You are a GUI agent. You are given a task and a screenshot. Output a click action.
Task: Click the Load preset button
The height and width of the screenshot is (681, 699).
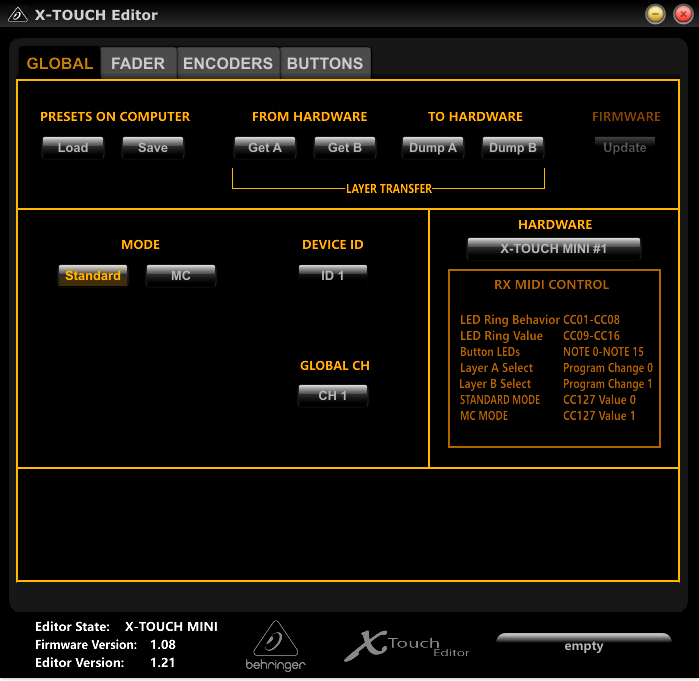73,148
